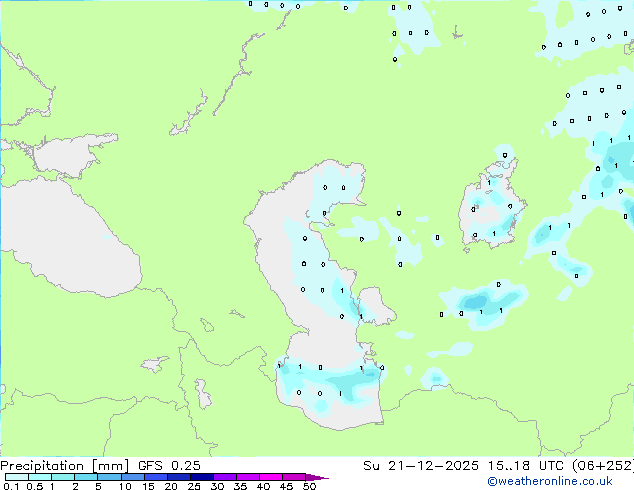The image size is (634, 490).
Task: Click the '0.5' legend value
Action: coord(34,486)
